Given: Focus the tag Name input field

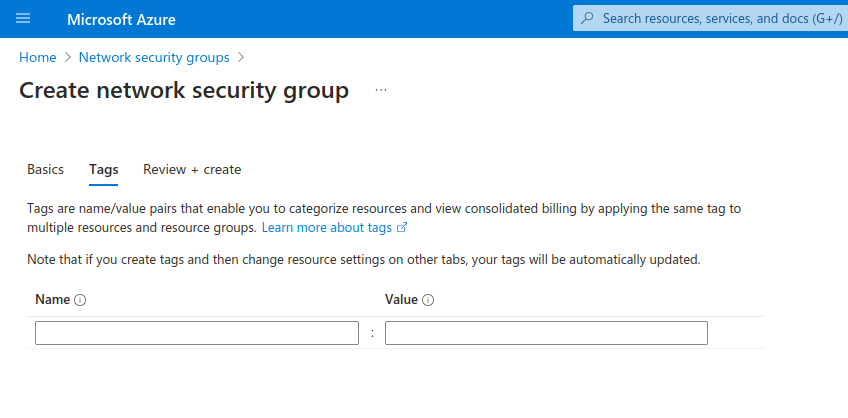Looking at the screenshot, I should pyautogui.click(x=196, y=333).
